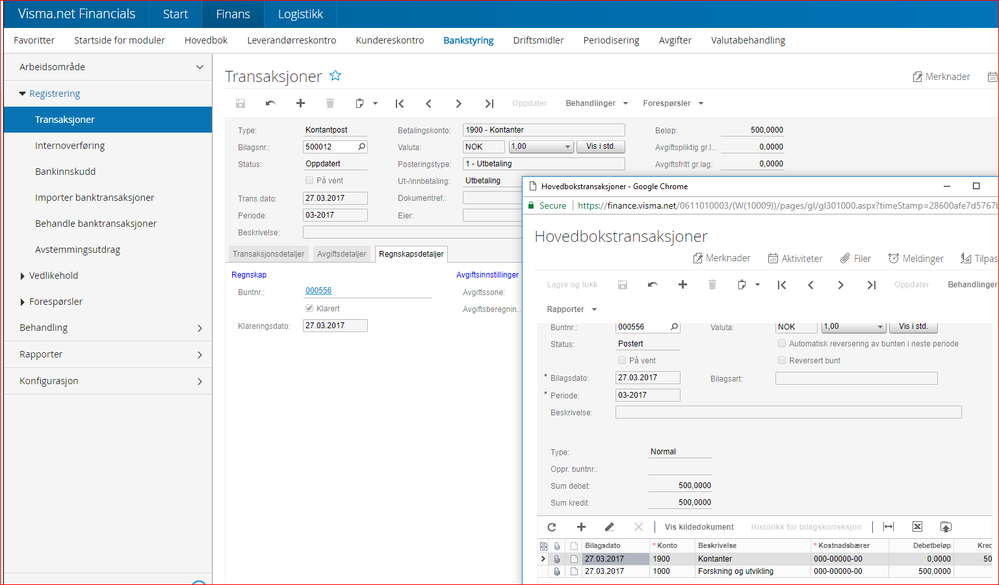Click the note icon on the Forskning og utvikling row
This screenshot has height=585, width=999.
pos(573,572)
